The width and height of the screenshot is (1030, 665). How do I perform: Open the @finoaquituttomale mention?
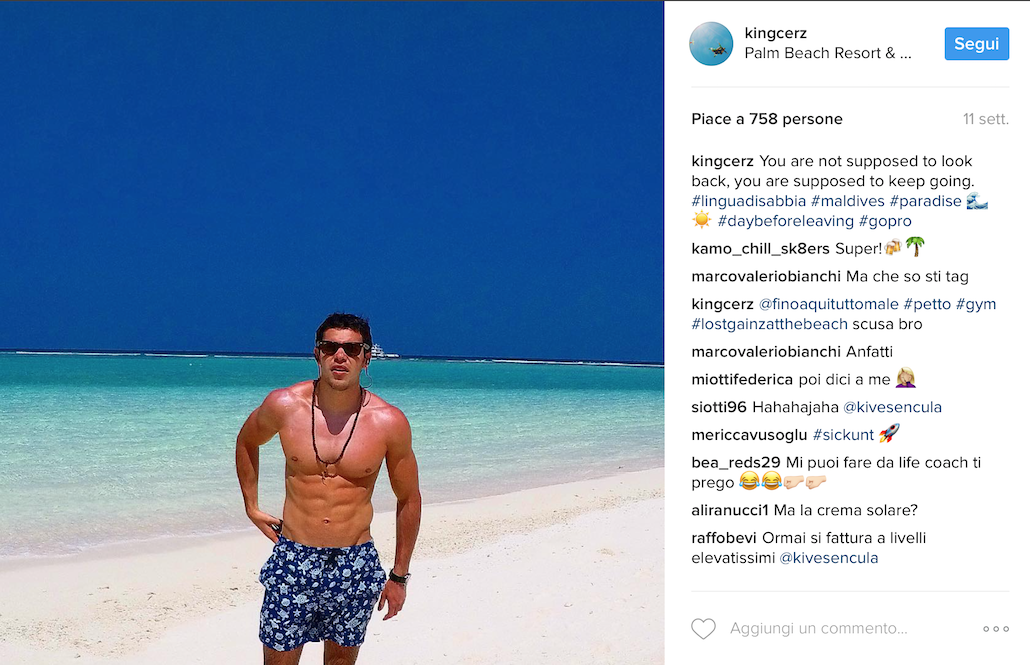tap(828, 304)
